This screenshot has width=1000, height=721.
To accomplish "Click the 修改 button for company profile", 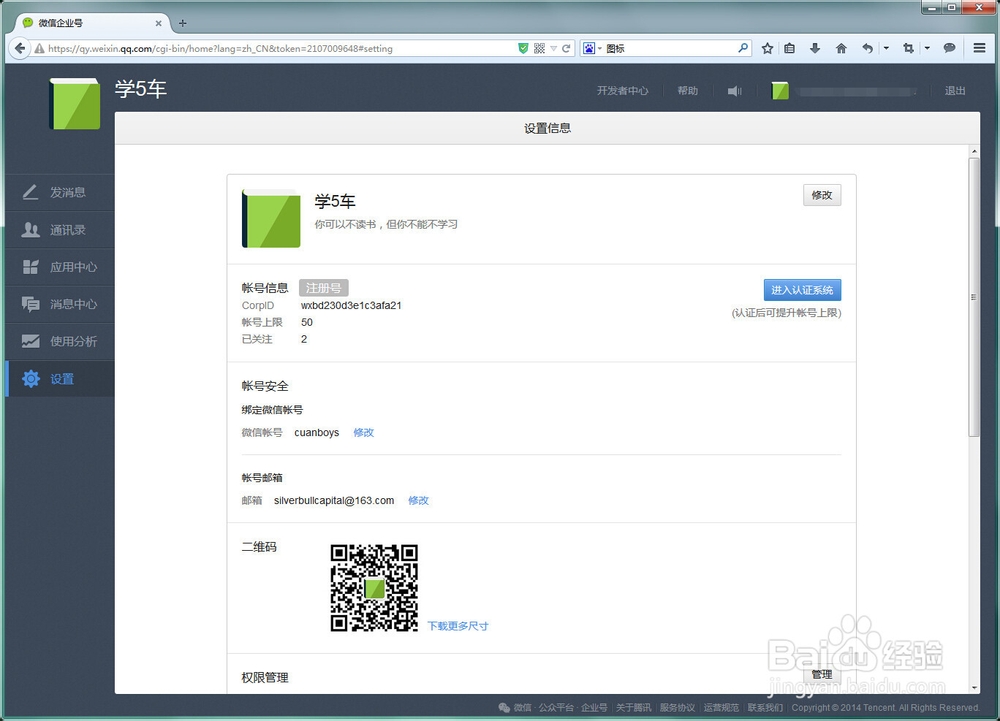I will (x=821, y=195).
